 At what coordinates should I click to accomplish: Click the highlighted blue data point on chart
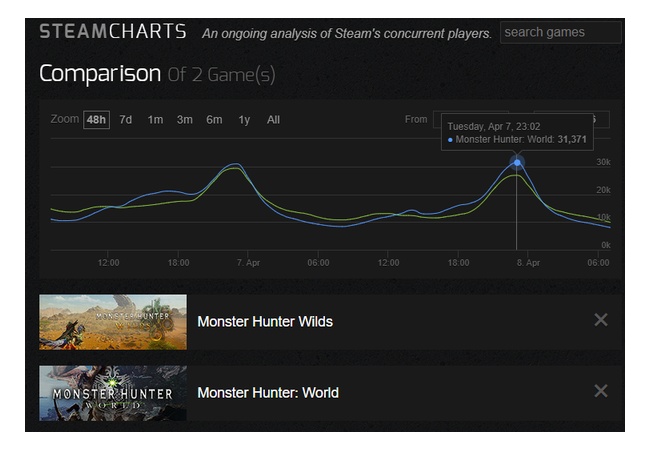[517, 162]
